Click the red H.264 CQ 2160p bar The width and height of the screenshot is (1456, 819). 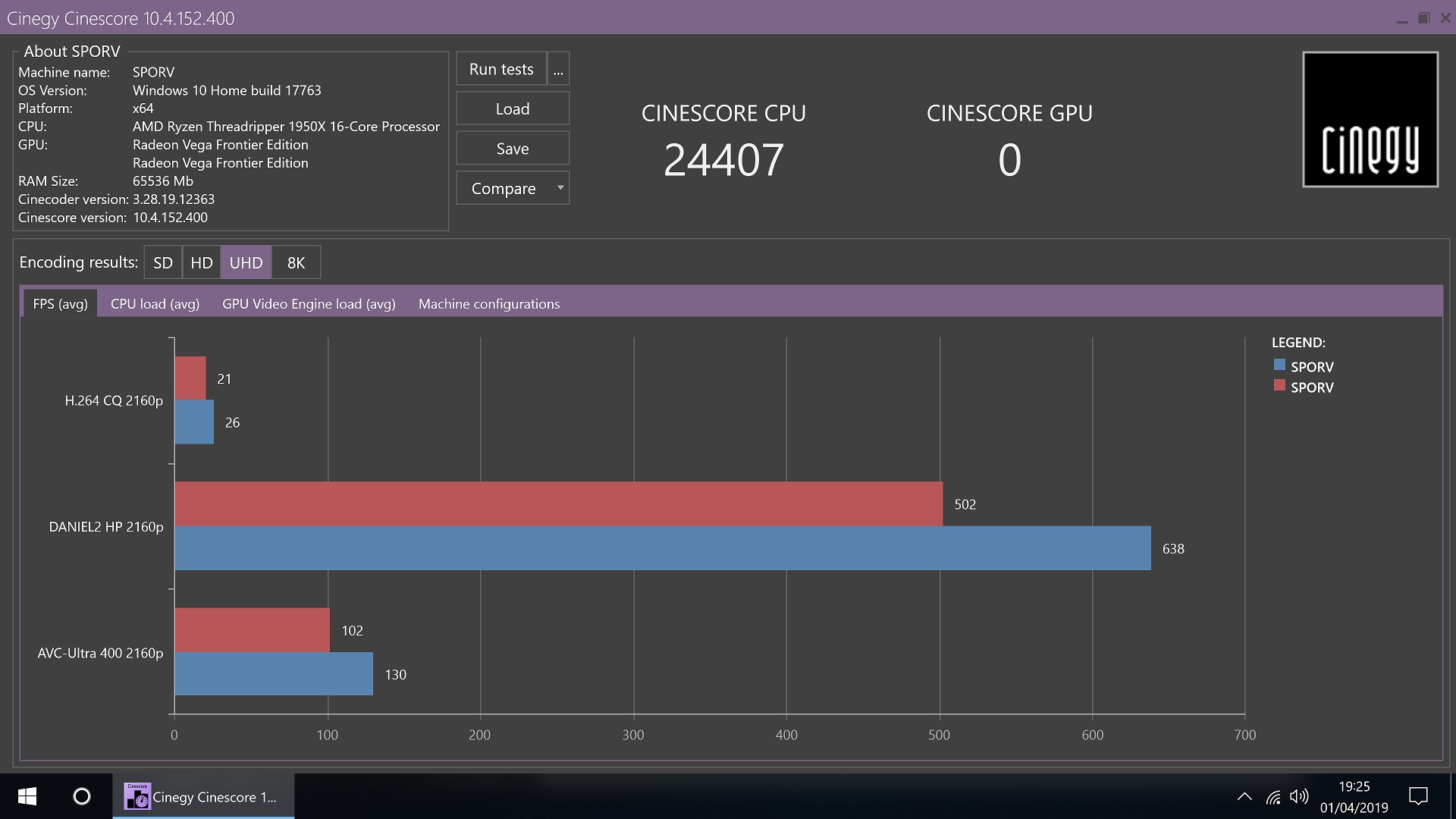[190, 378]
